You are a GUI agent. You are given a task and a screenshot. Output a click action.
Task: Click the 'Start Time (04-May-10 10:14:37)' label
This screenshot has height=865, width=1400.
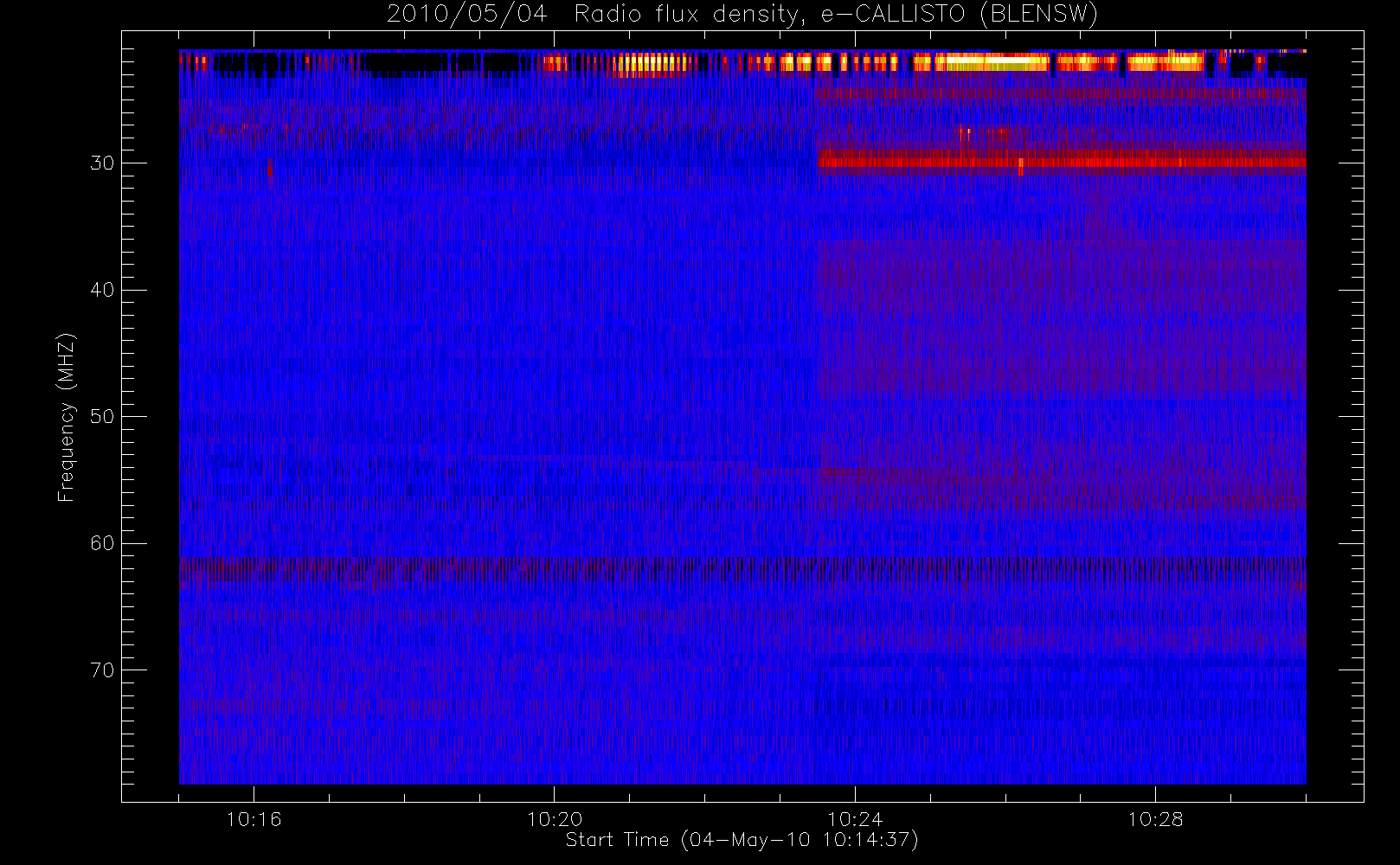tap(742, 840)
